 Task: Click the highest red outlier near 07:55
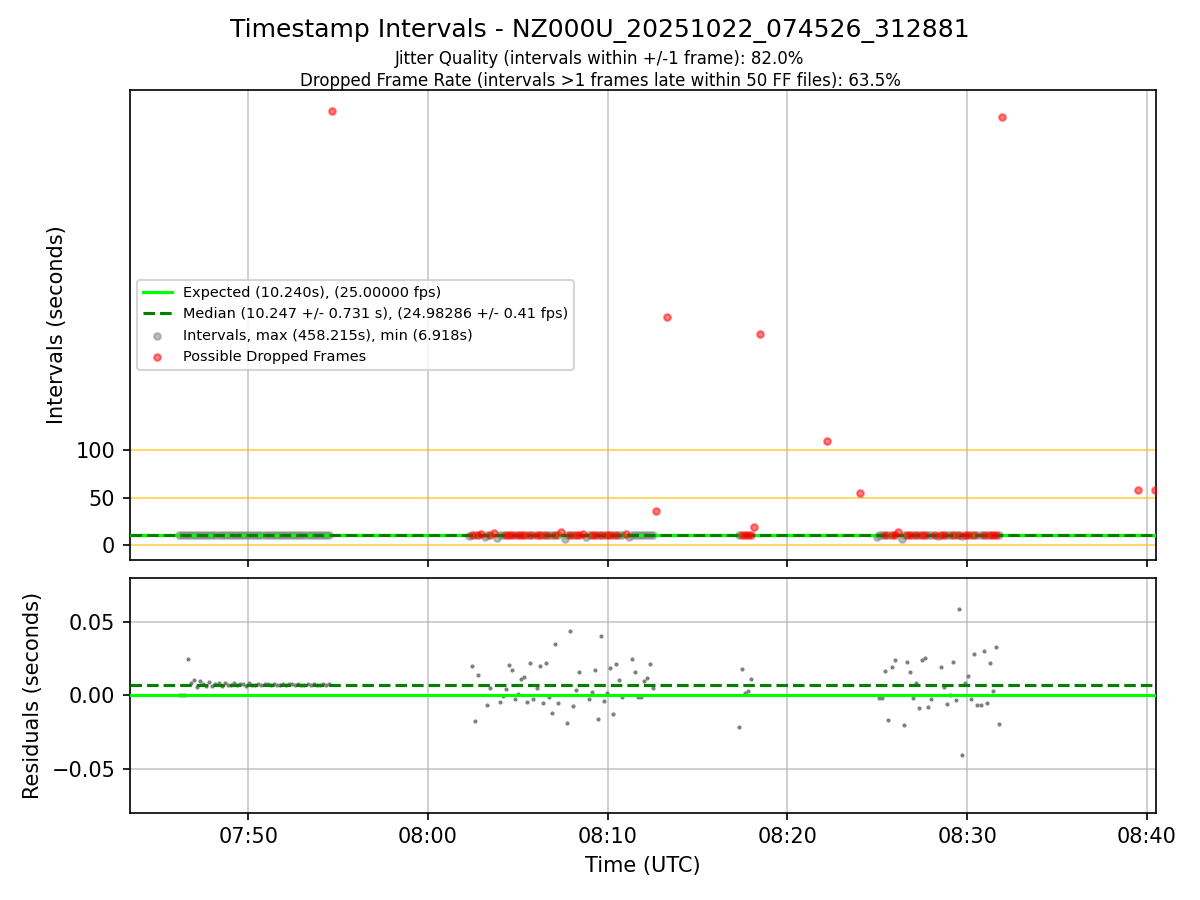[x=332, y=111]
